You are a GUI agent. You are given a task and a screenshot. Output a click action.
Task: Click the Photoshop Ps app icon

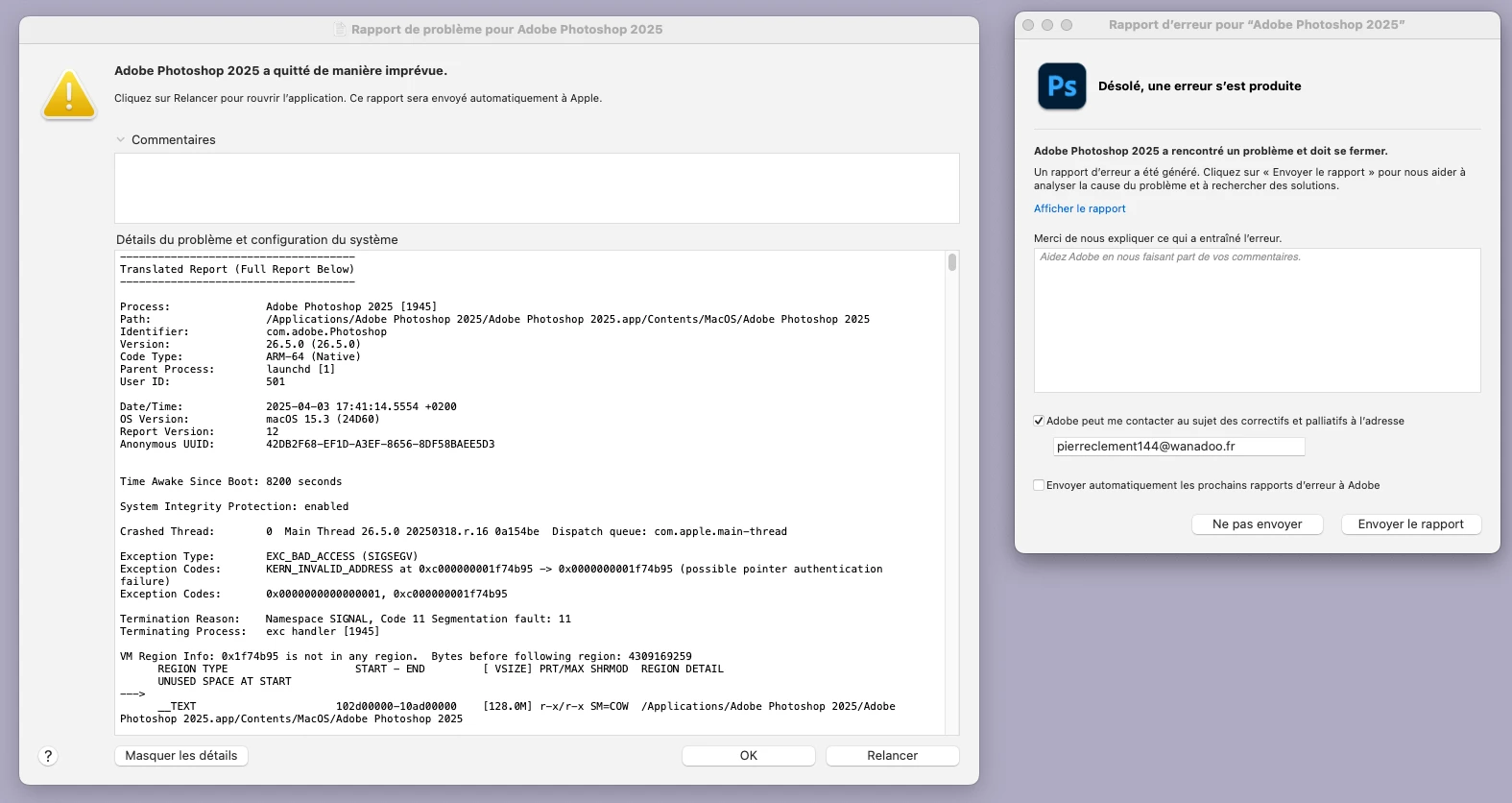click(1062, 86)
